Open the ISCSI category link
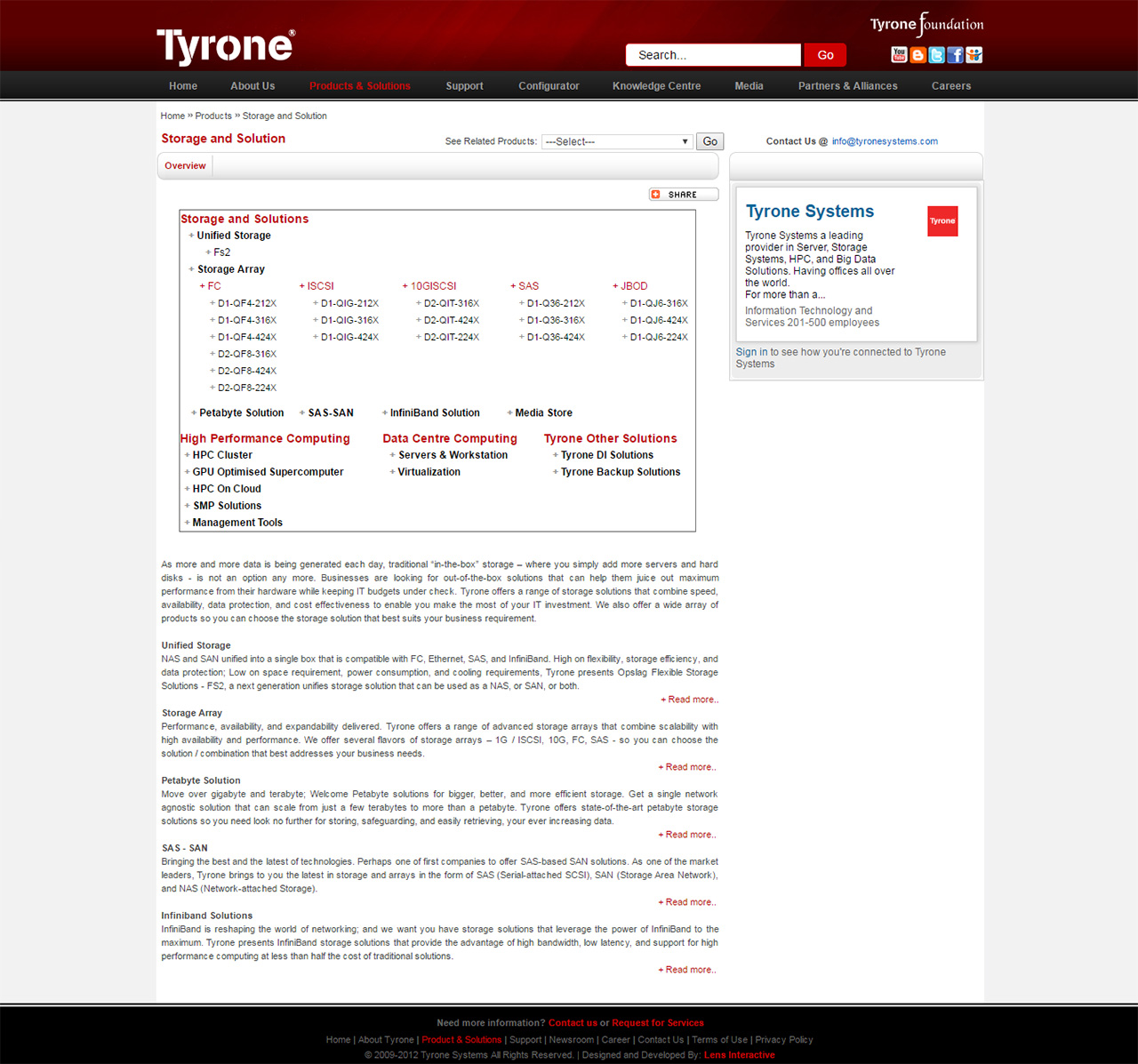This screenshot has height=1064, width=1138. 321,286
